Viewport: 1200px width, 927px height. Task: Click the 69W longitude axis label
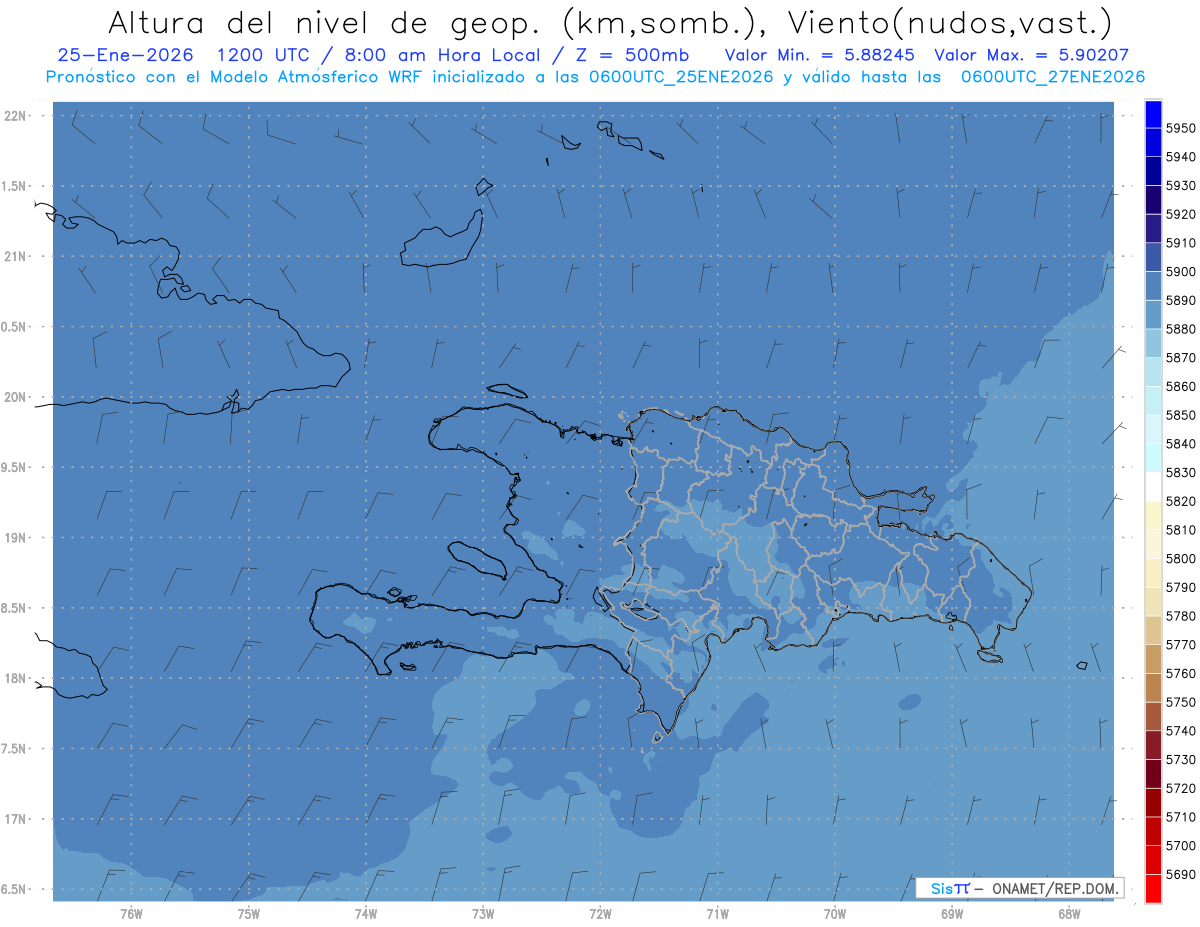[x=952, y=914]
